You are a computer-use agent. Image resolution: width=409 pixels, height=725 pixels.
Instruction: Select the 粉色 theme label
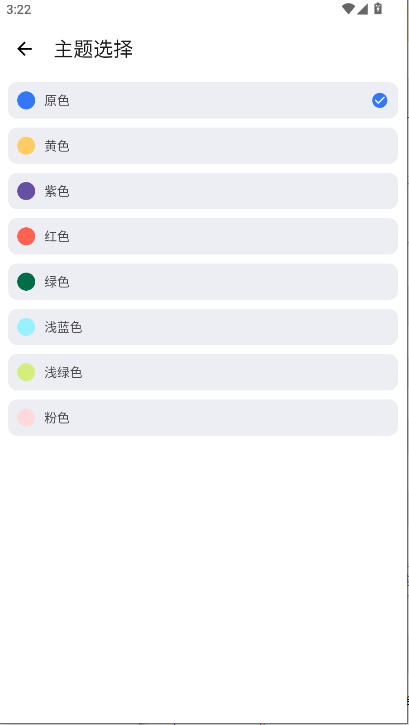click(57, 418)
